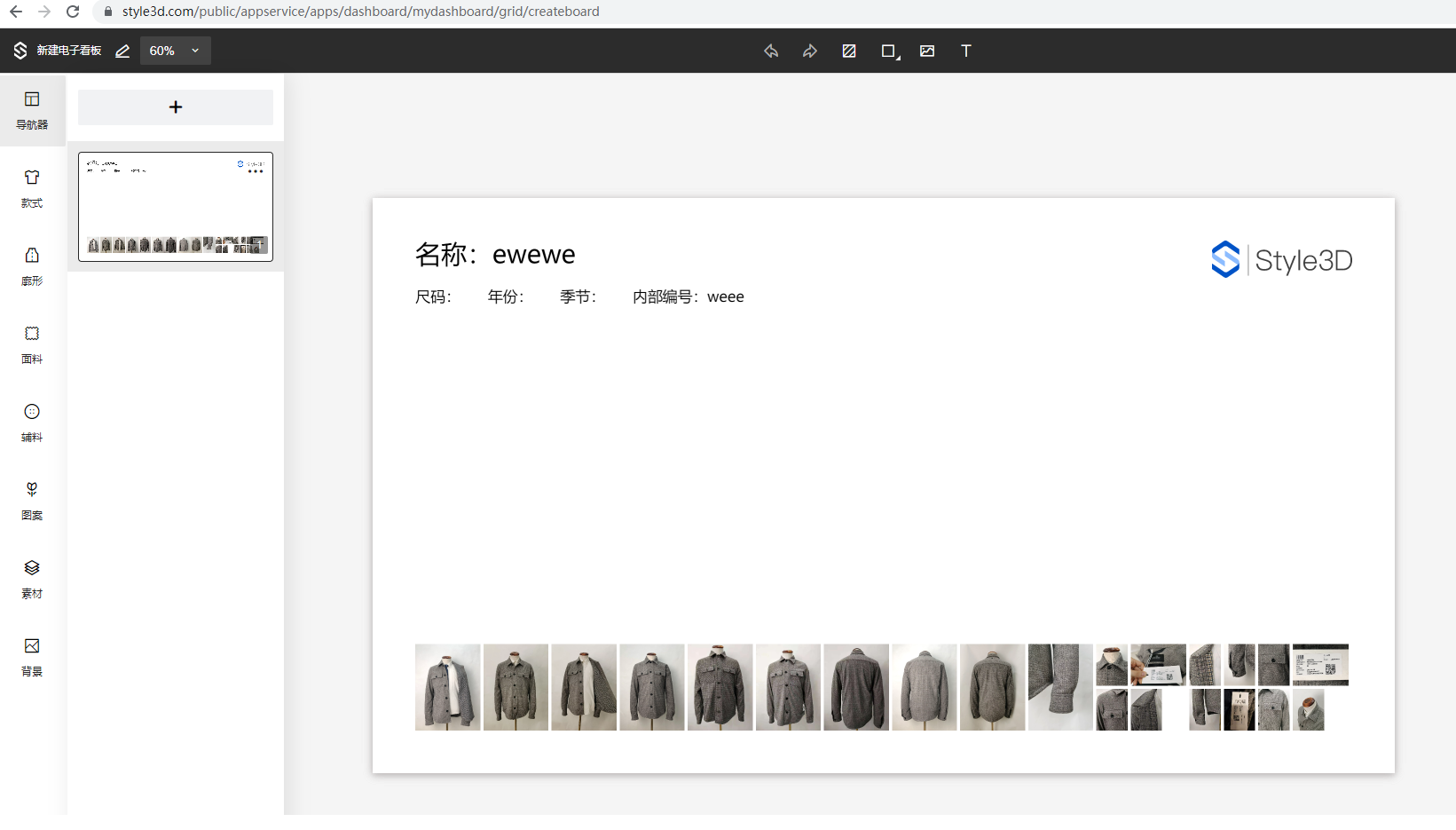Select the page 1 thumbnail in the navigator
The image size is (1456, 830).
click(176, 207)
